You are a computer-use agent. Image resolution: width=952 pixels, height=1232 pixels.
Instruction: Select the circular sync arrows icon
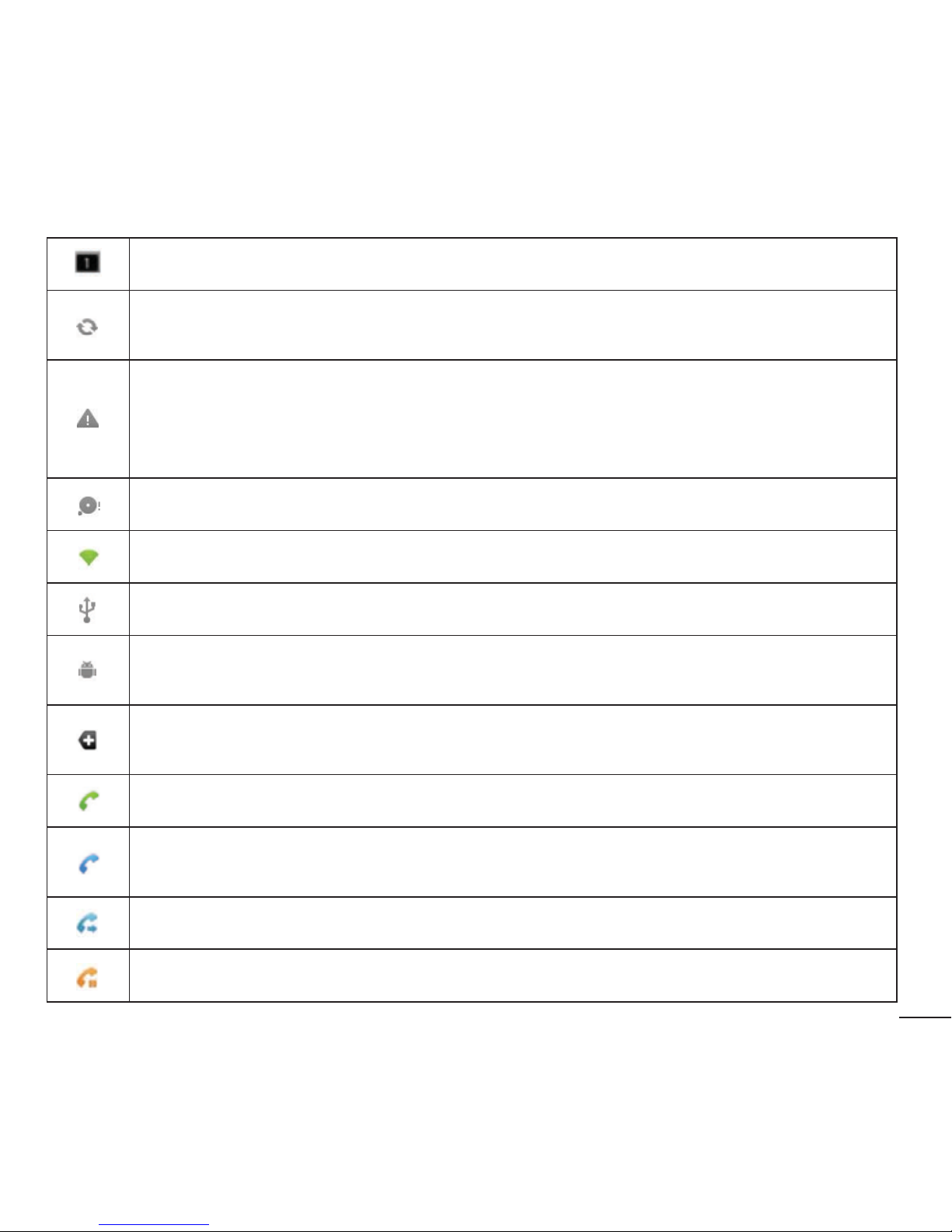pos(87,327)
